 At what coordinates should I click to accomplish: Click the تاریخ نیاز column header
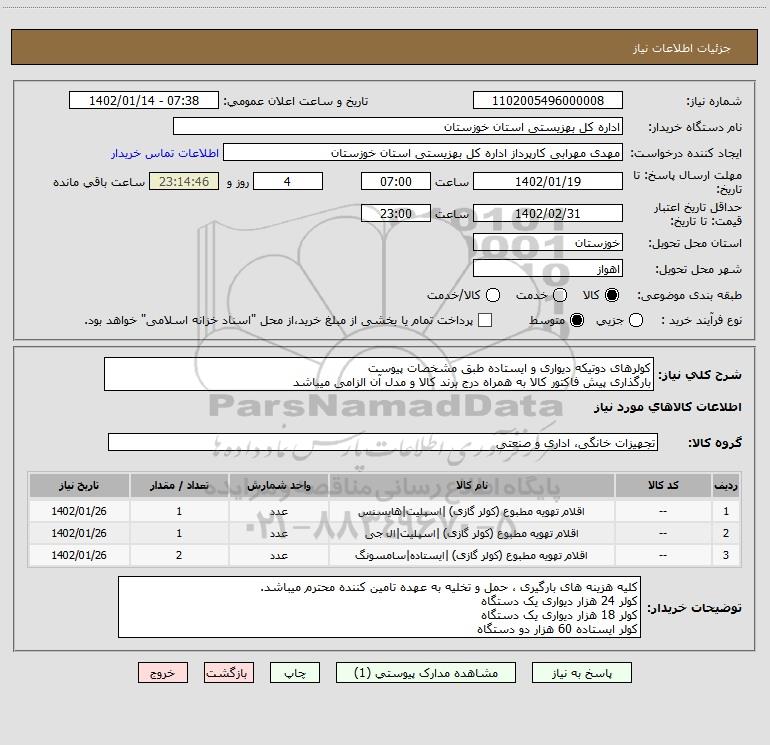tap(79, 486)
